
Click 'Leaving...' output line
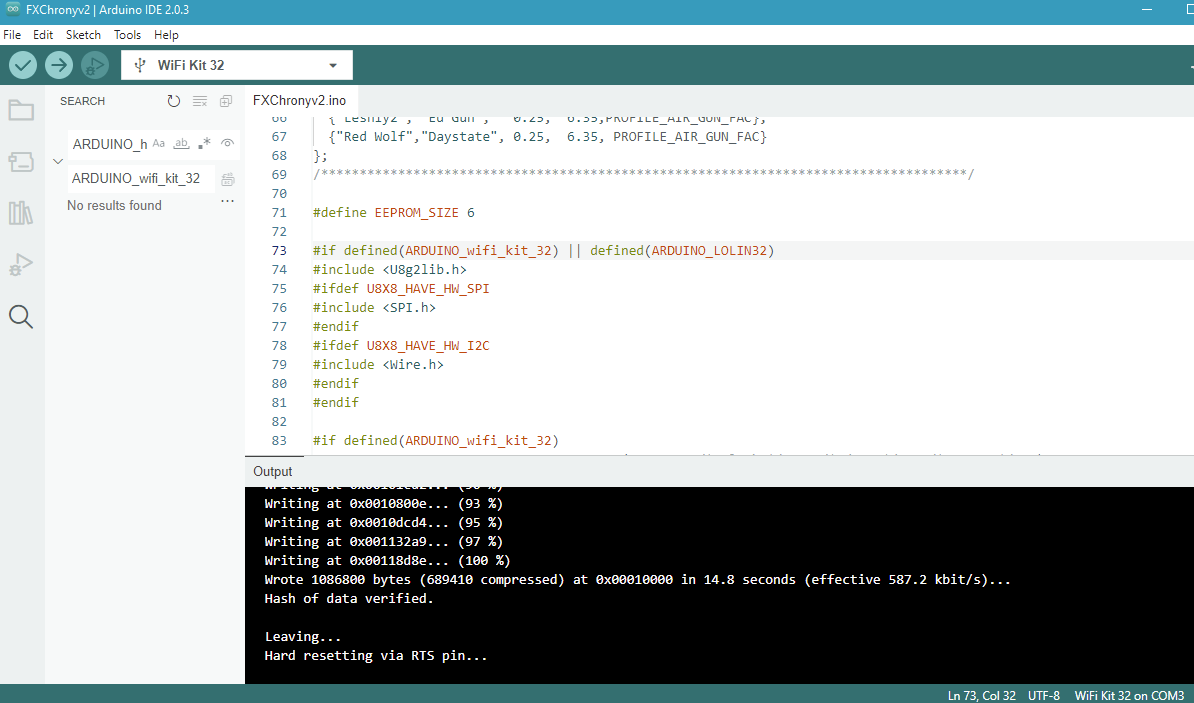click(x=303, y=637)
